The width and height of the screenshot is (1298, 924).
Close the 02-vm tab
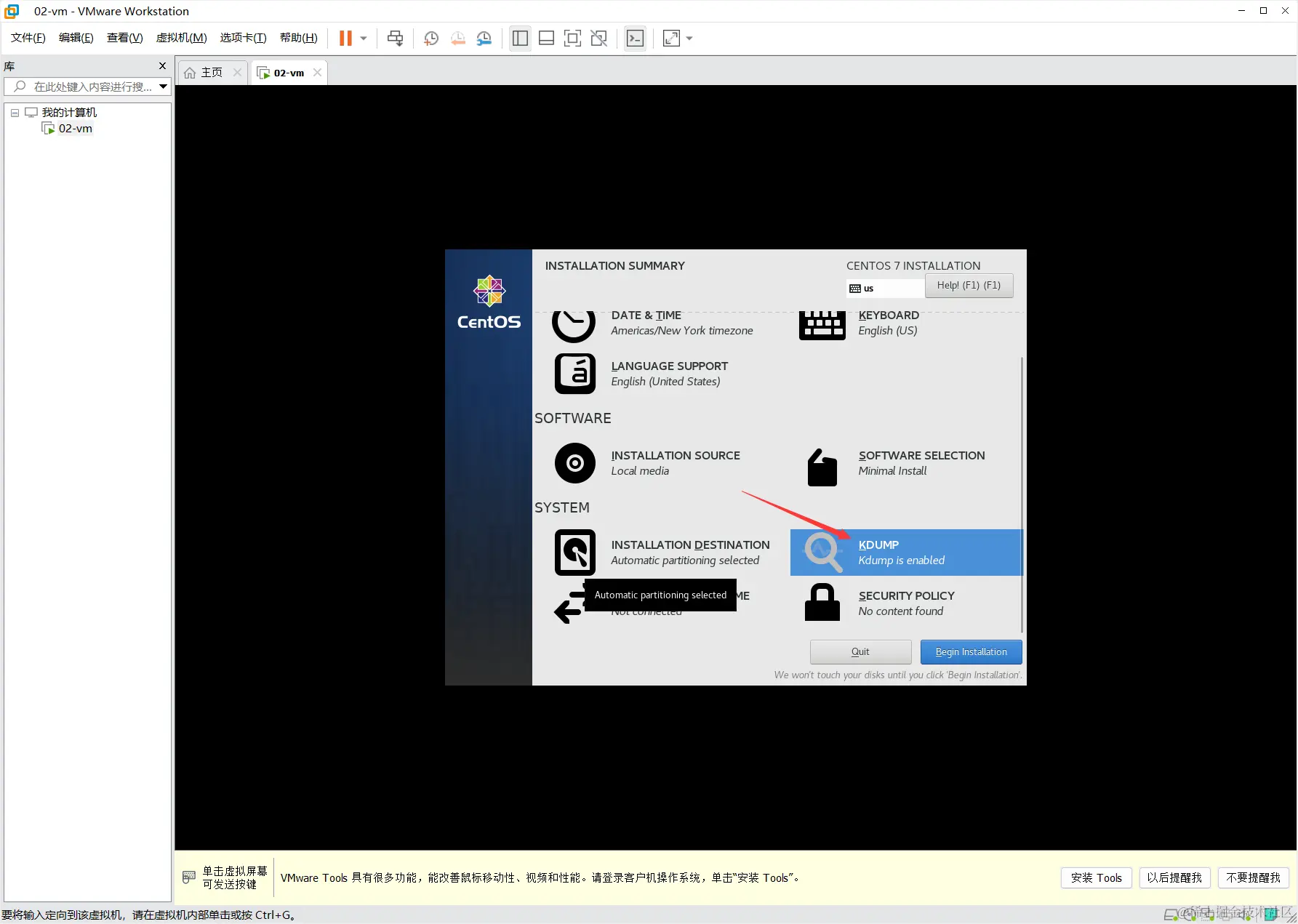(317, 73)
